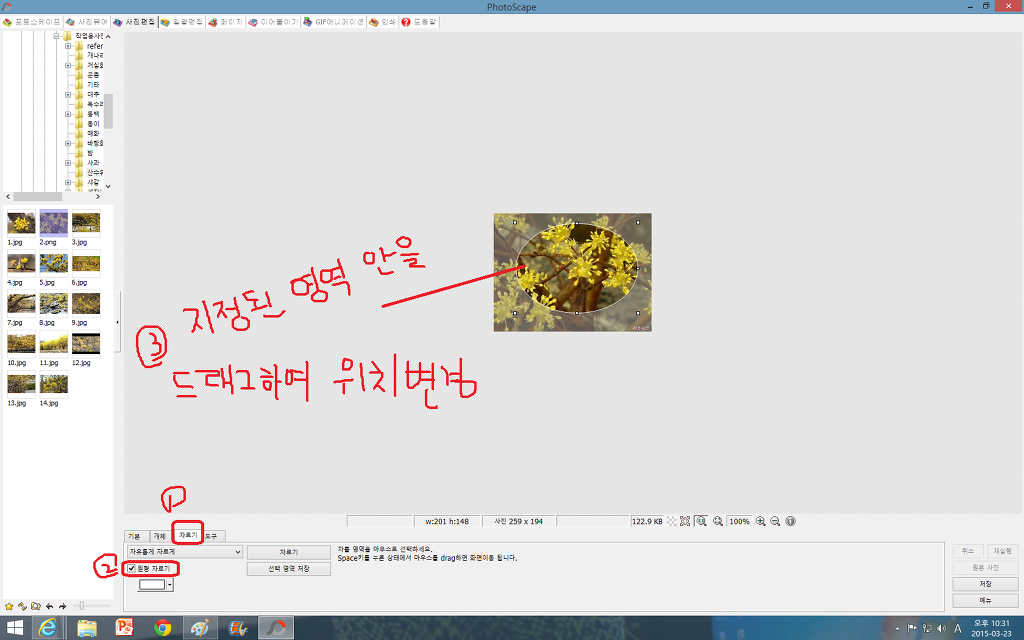Click the zoom out magnifier icon
This screenshot has width=1024, height=640.
tap(775, 521)
